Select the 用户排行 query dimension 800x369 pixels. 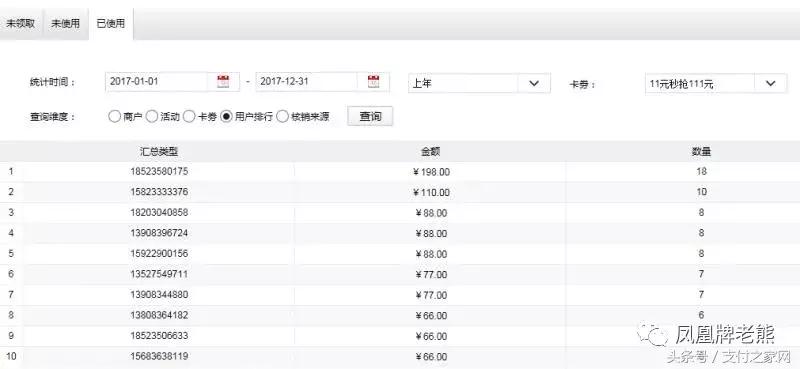point(227,117)
